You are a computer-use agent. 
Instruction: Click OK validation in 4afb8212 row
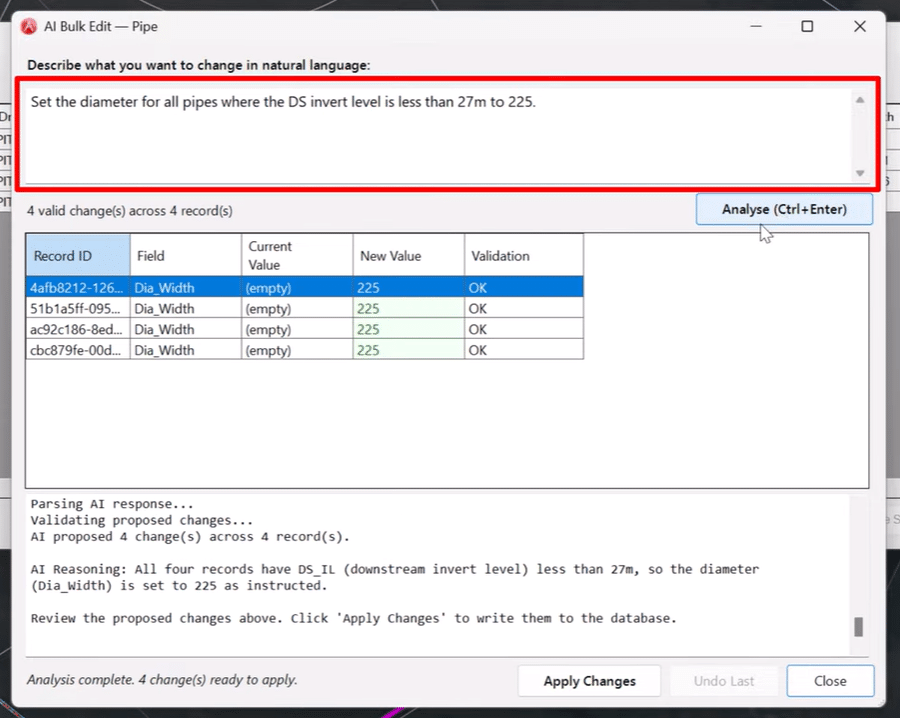click(524, 287)
